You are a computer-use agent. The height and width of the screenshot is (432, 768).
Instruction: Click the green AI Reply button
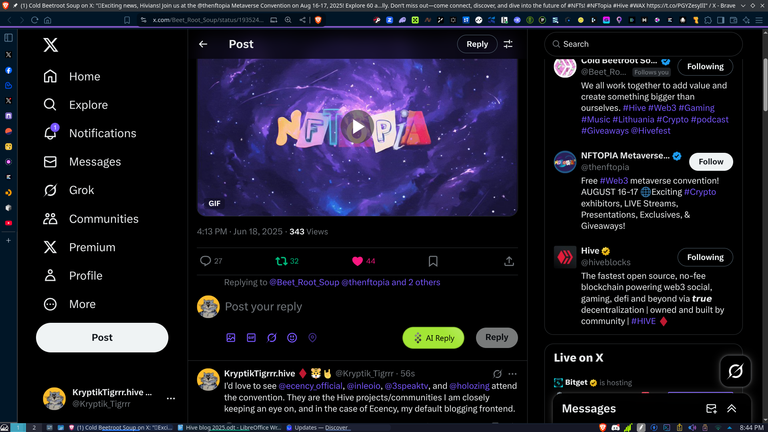click(433, 338)
